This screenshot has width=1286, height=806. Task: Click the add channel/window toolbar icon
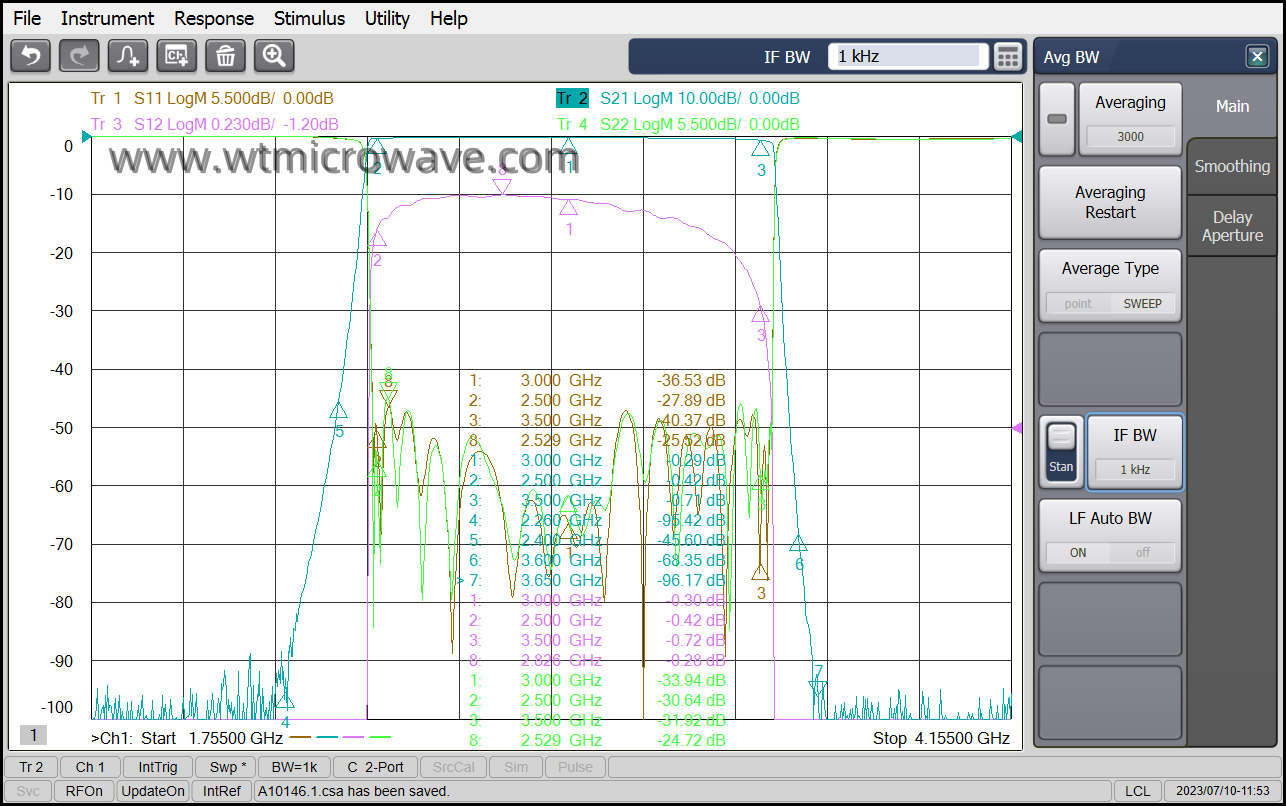[x=177, y=56]
